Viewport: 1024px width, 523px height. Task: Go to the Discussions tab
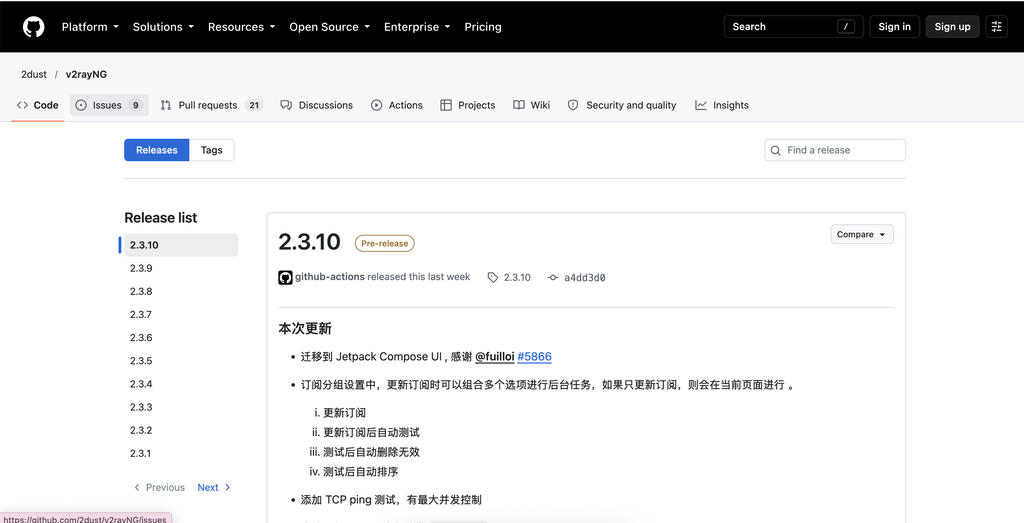coord(317,105)
